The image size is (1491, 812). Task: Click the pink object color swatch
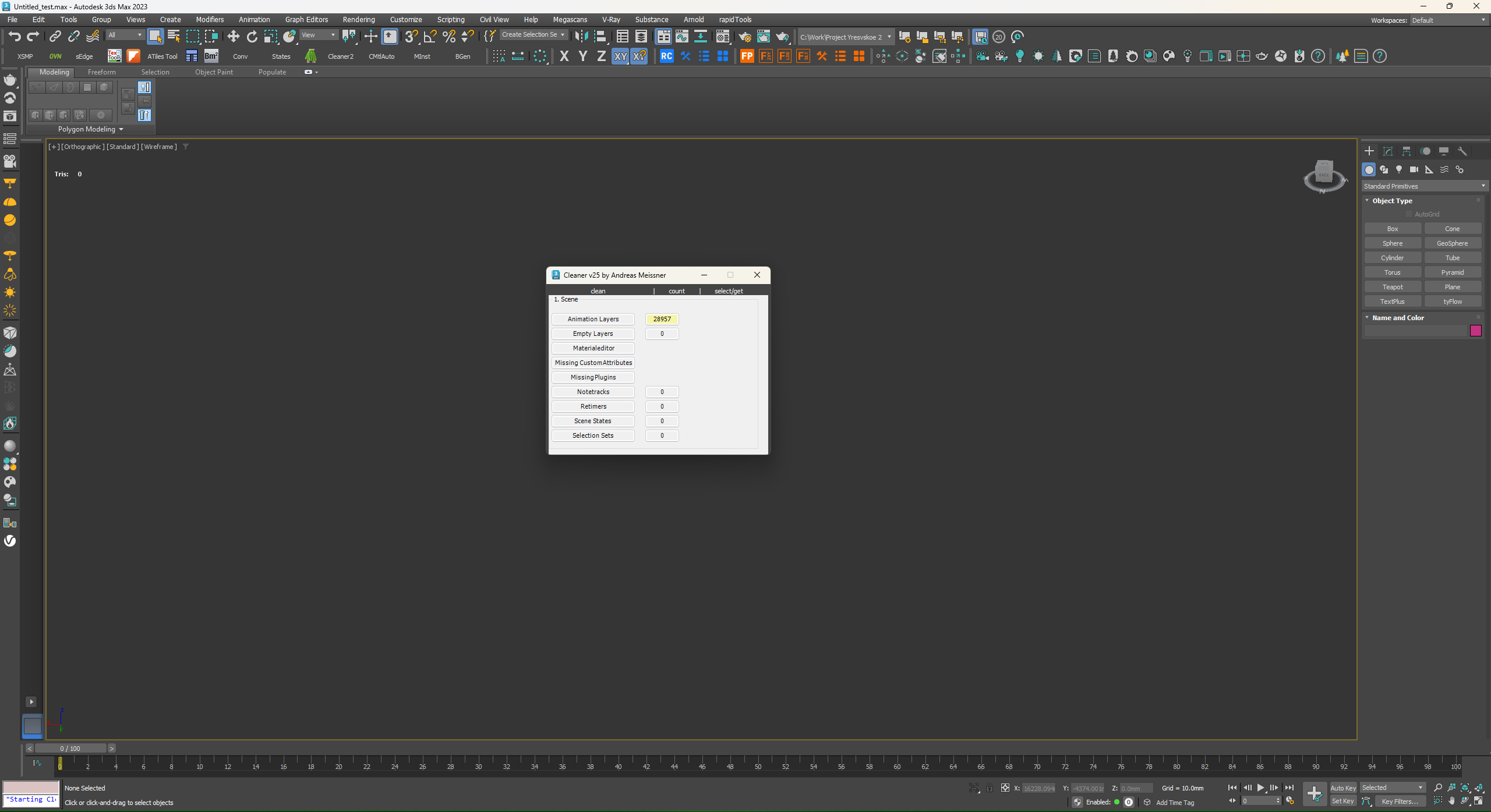(1475, 331)
